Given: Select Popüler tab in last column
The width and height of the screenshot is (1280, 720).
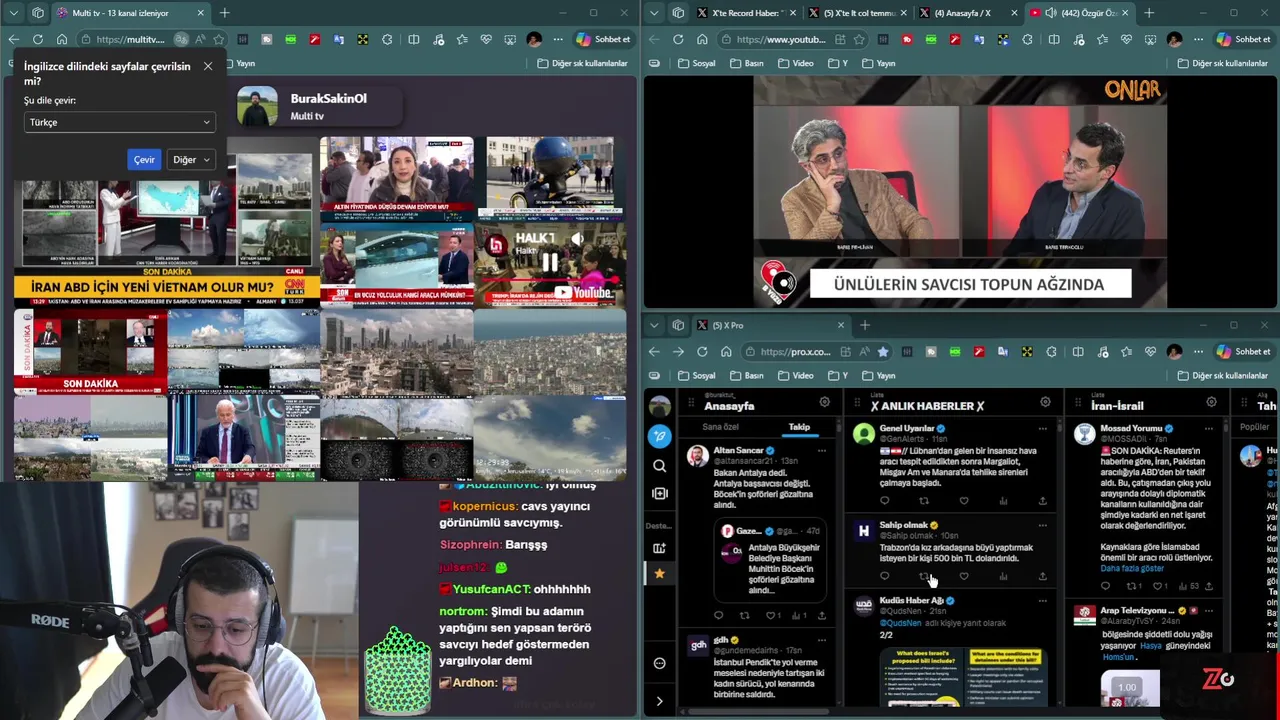Looking at the screenshot, I should click(1254, 426).
